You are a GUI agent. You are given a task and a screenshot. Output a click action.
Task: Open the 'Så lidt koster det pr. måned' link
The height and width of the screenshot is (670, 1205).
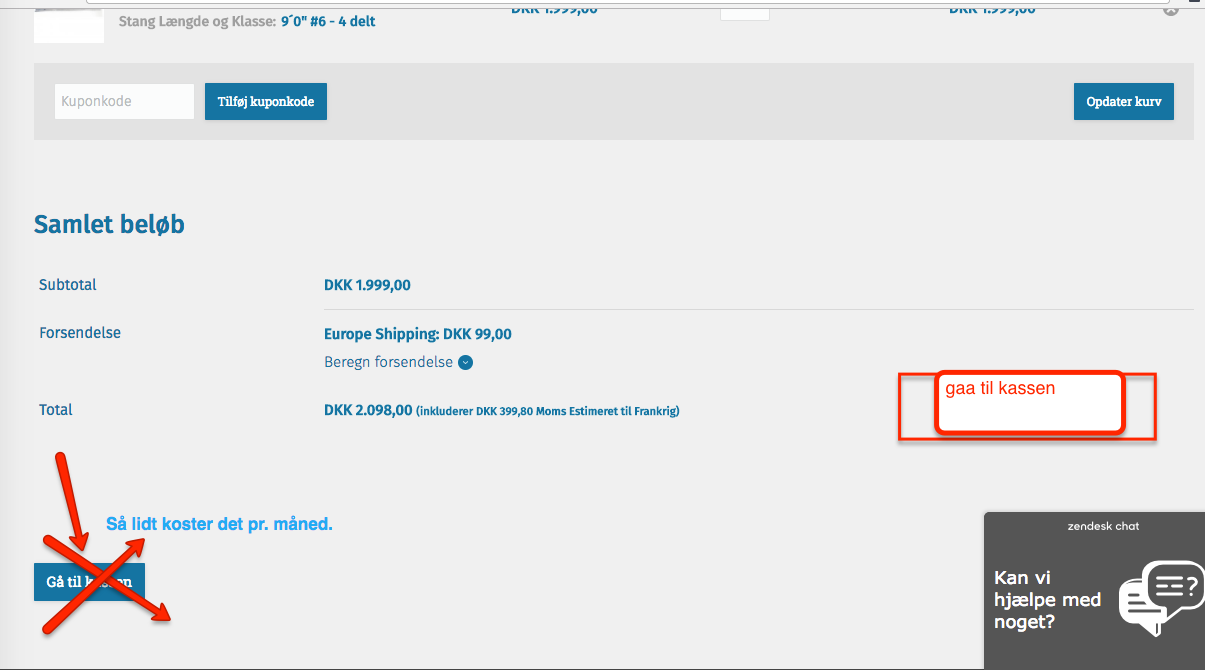click(219, 524)
